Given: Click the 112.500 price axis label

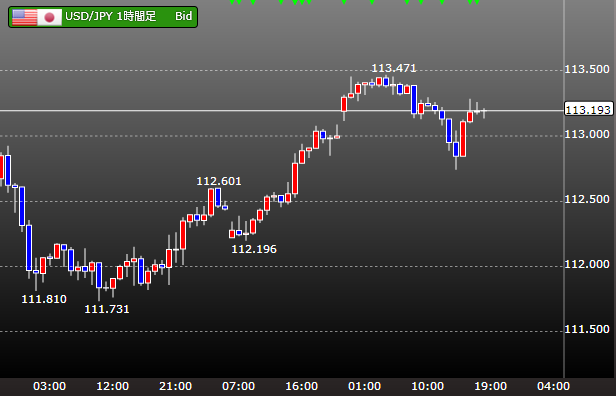Looking at the screenshot, I should coord(587,200).
